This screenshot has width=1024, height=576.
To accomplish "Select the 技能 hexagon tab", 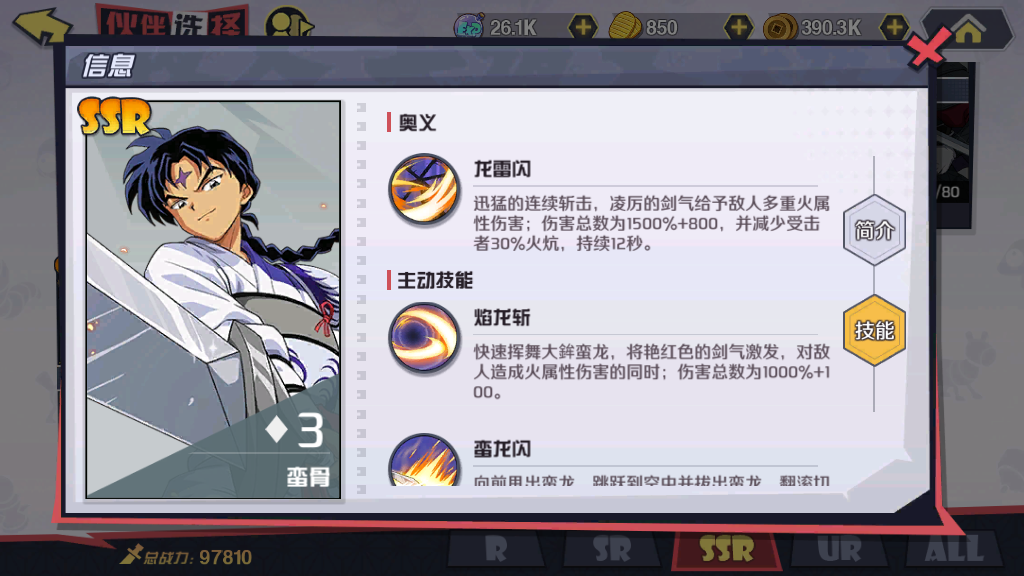I will (x=874, y=330).
